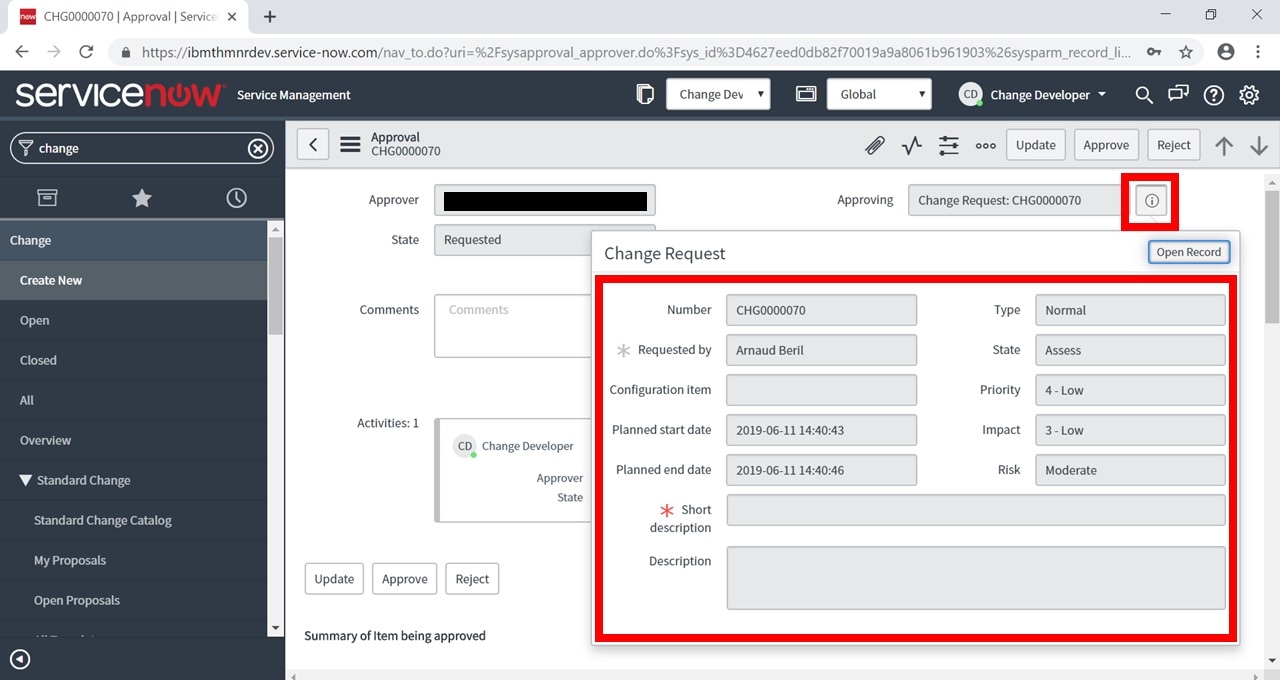Open the Approval form context menu
The height and width of the screenshot is (680, 1280).
(x=349, y=144)
